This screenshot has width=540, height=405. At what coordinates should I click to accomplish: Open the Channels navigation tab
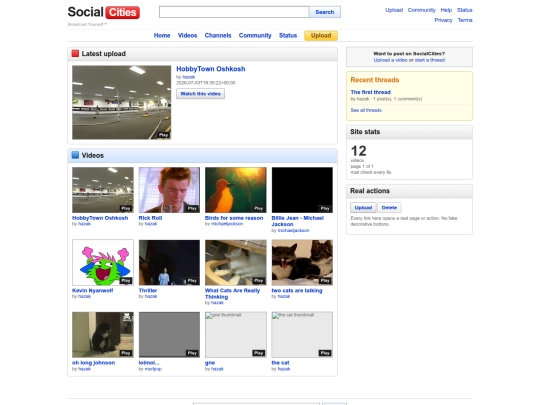218,35
